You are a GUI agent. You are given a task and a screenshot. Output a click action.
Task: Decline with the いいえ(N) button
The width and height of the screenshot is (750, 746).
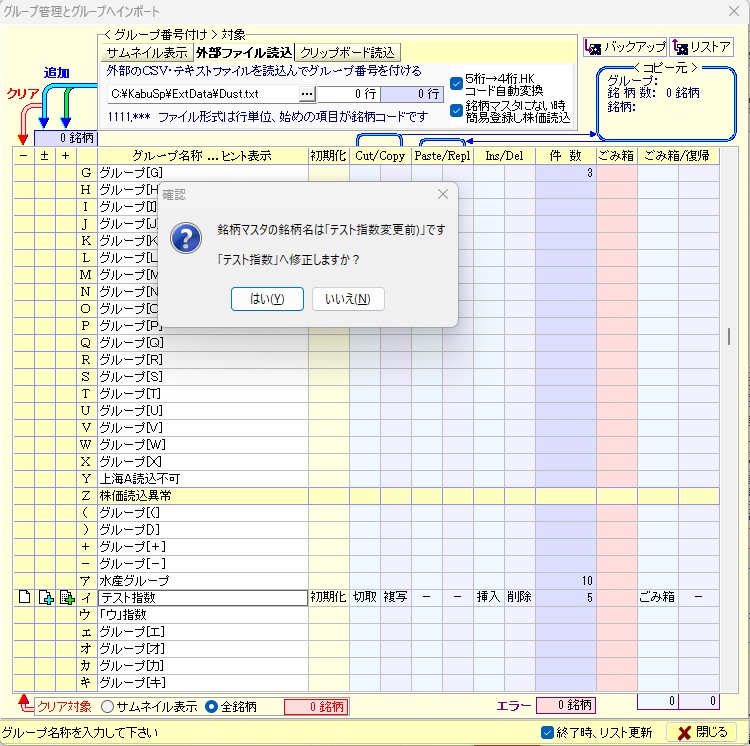348,299
